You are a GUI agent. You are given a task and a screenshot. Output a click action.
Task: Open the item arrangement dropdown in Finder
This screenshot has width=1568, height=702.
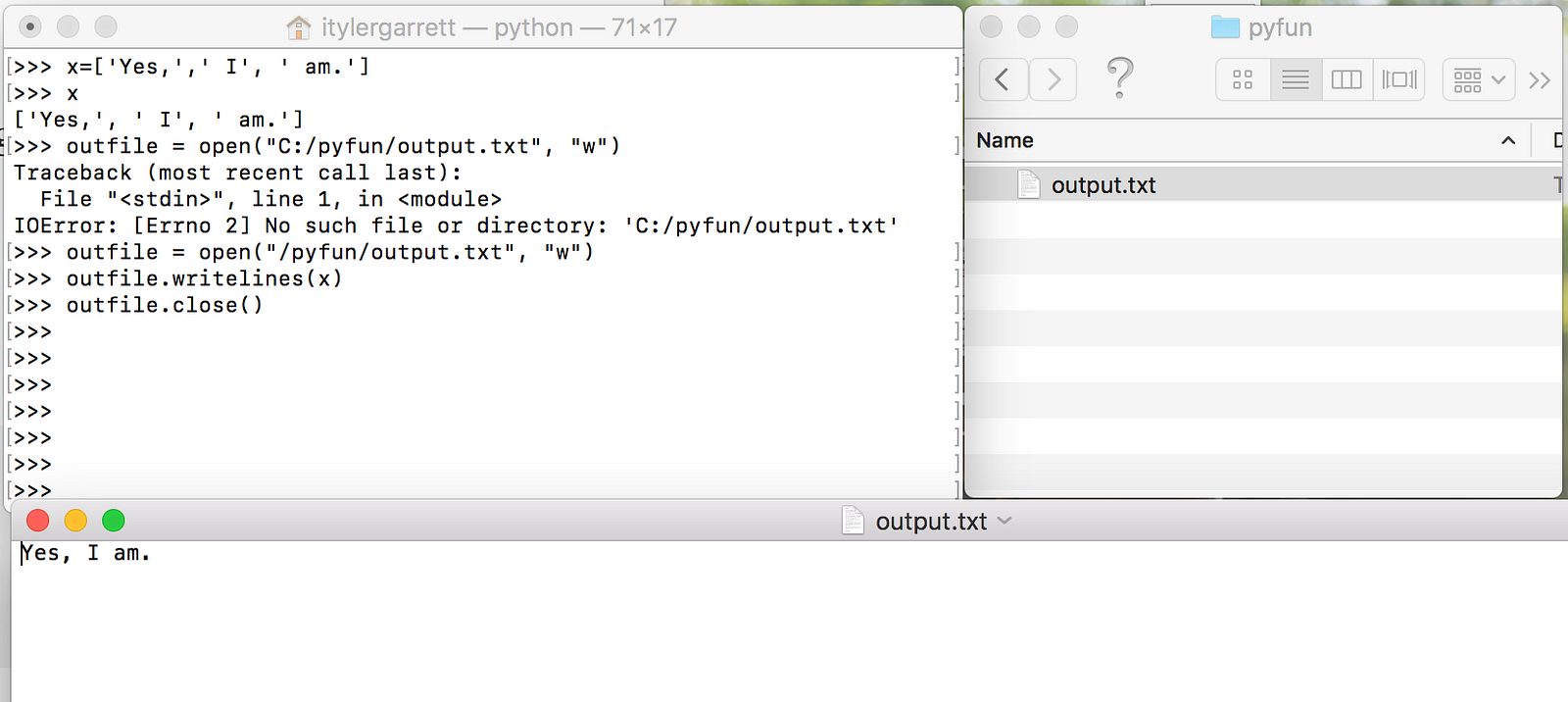pos(1478,79)
